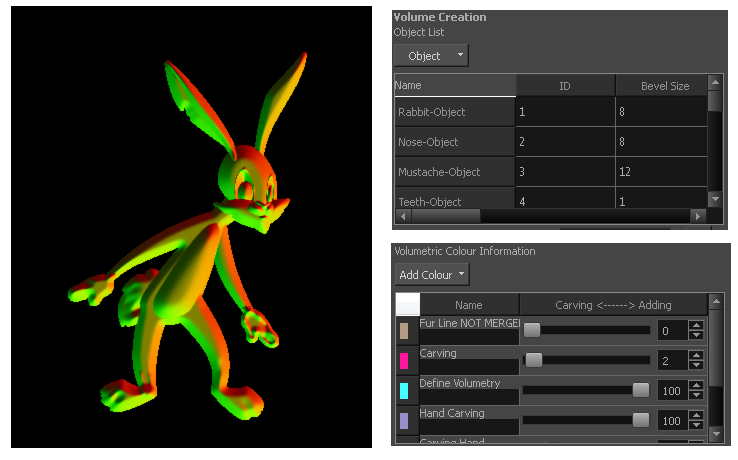Image resolution: width=738 pixels, height=460 pixels.
Task: Click the tan Fur Line colour swatch
Action: coord(404,331)
